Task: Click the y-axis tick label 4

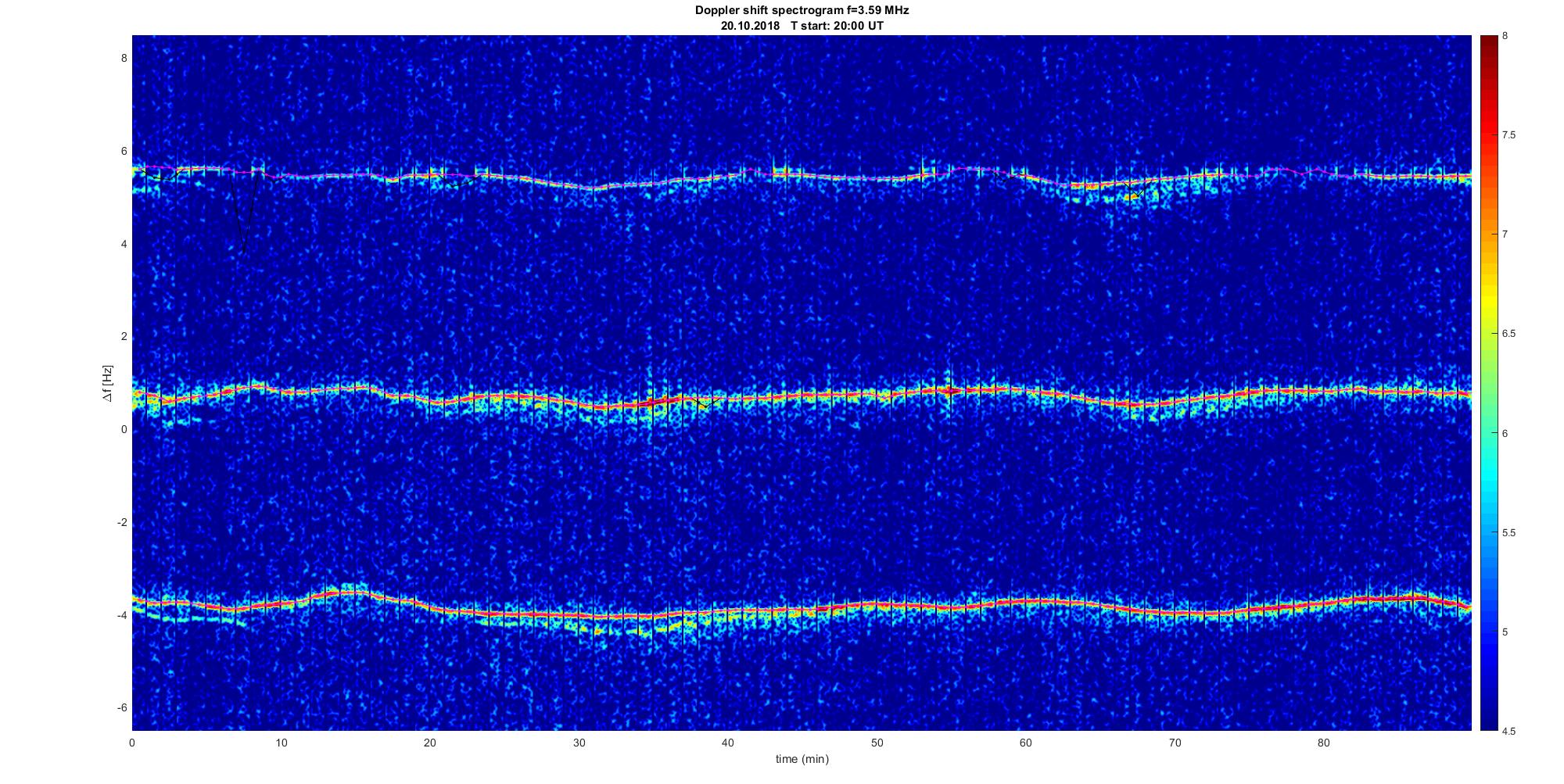Action: pyautogui.click(x=124, y=244)
